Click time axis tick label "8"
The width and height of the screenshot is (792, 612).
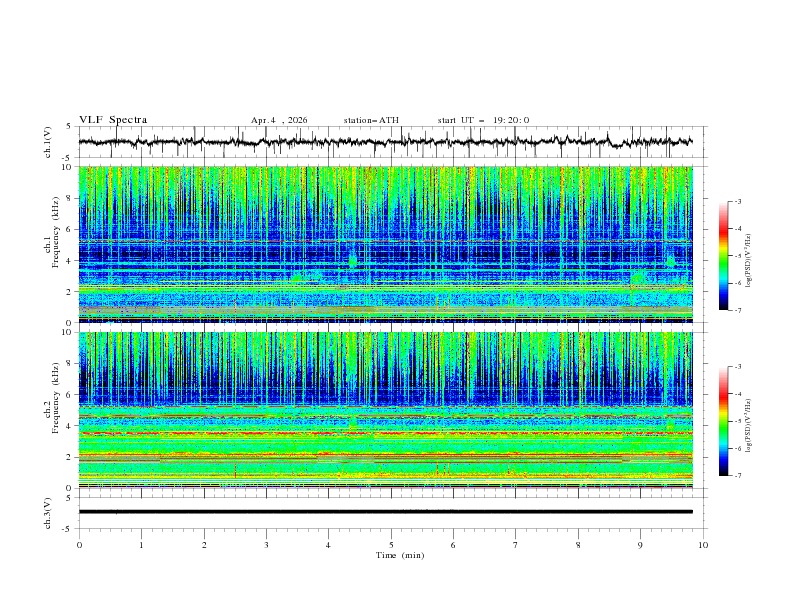(578, 545)
